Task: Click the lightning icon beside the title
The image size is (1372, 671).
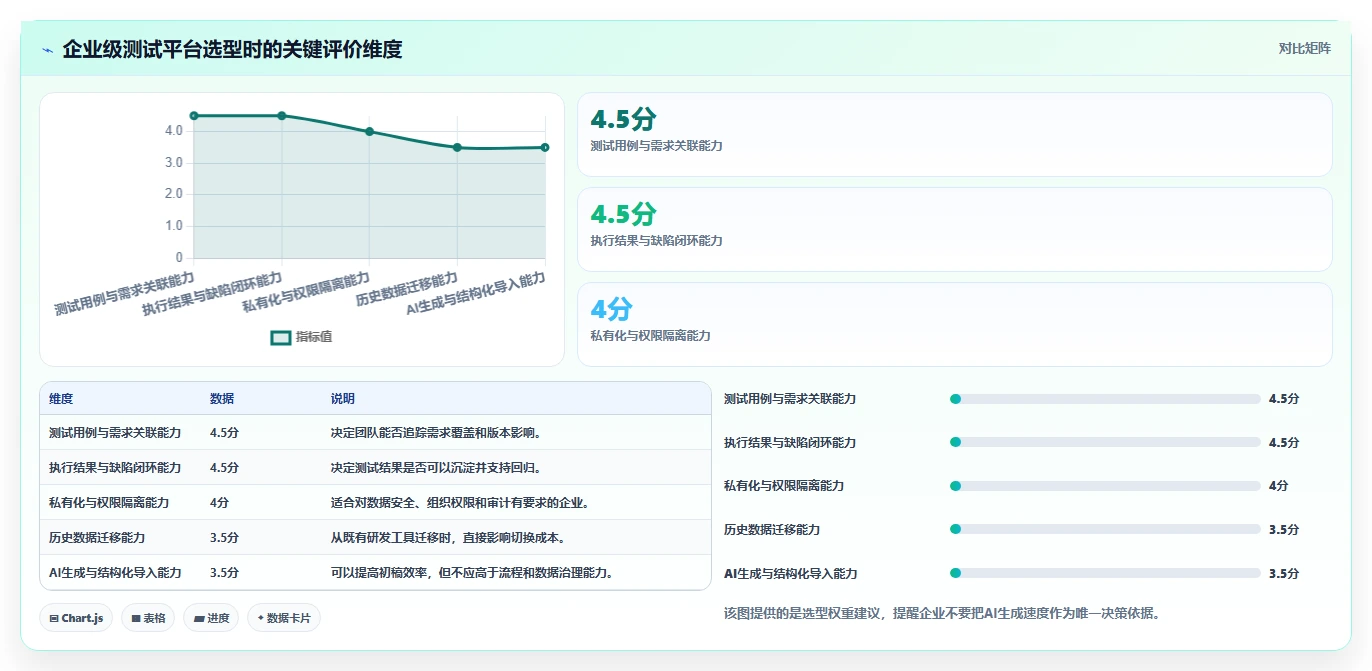Action: click(47, 49)
